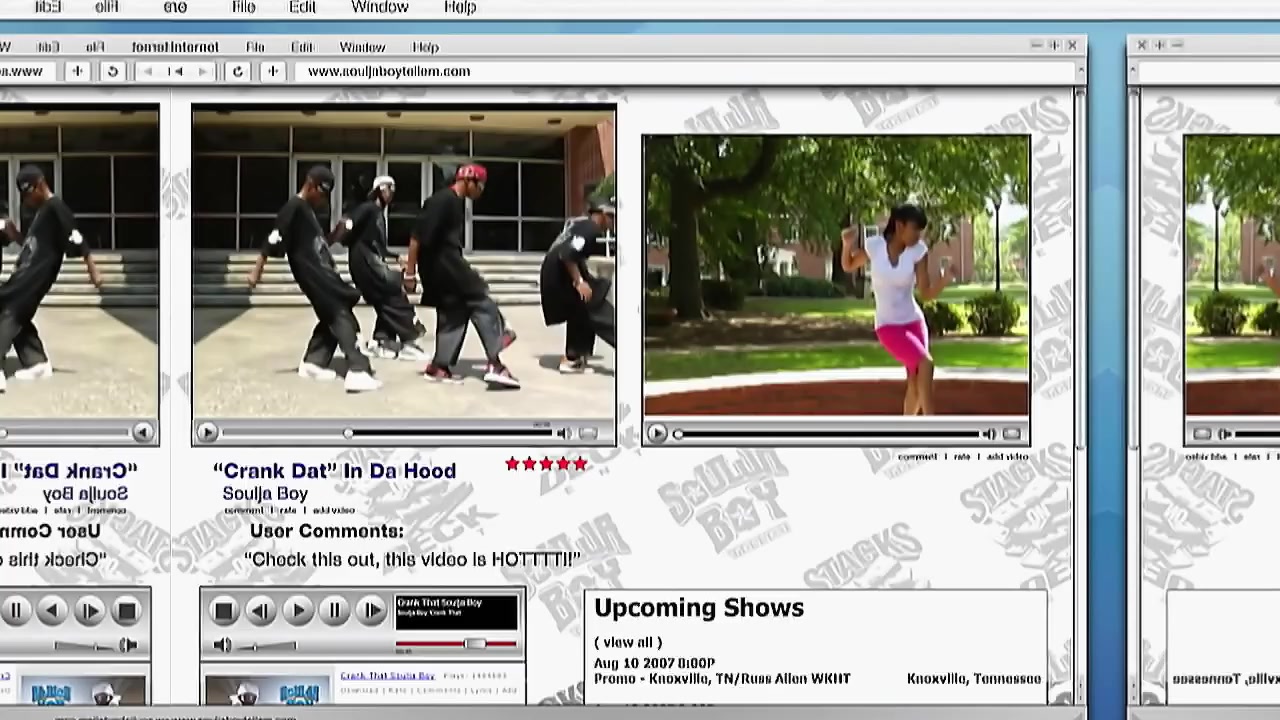Open the Window menu in the top menu bar
This screenshot has height=720, width=1280.
coord(380,7)
